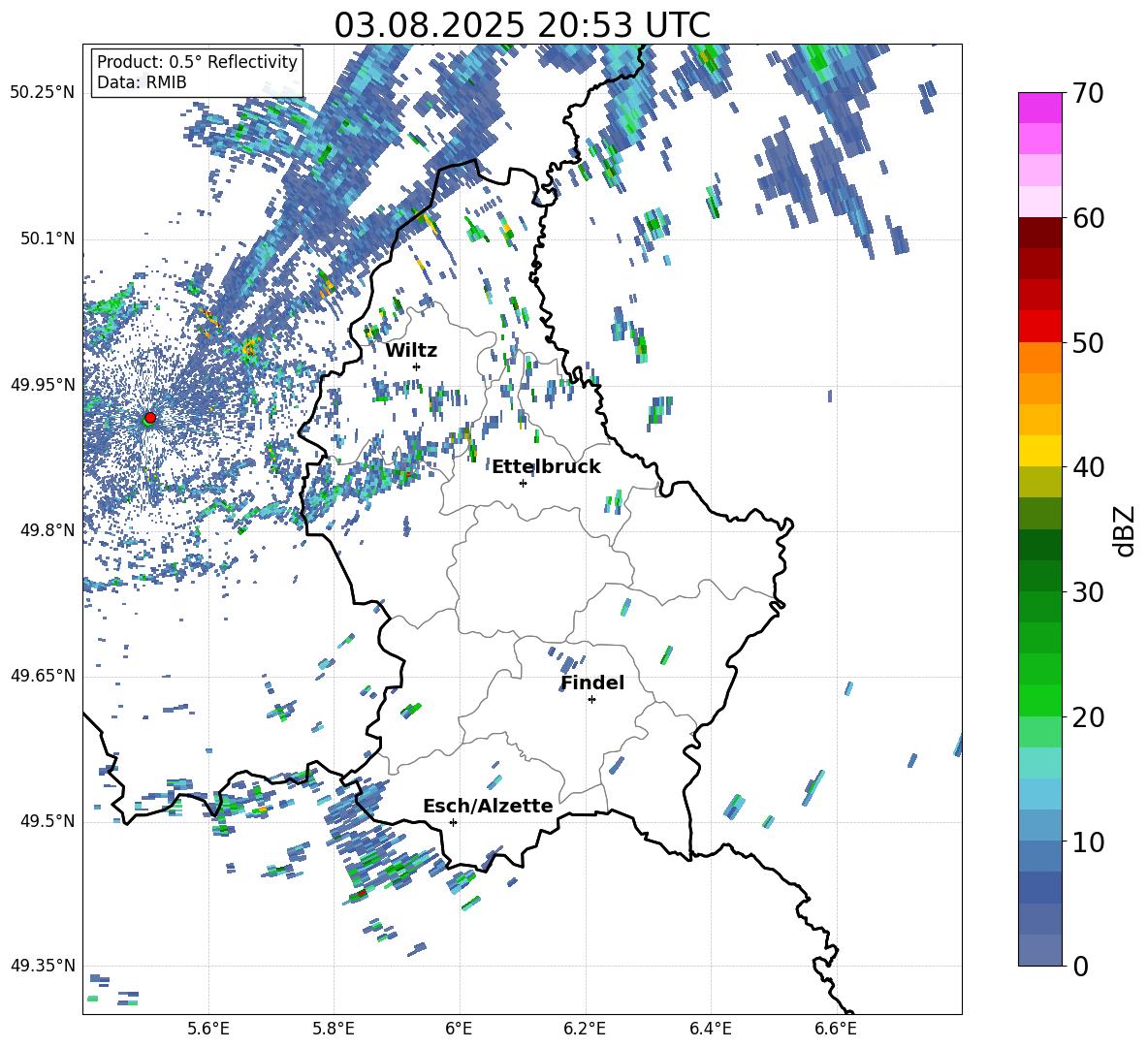Image resolution: width=1148 pixels, height=1048 pixels.
Task: Click the Ettelbruck station cross marker
Action: pyautogui.click(x=523, y=483)
